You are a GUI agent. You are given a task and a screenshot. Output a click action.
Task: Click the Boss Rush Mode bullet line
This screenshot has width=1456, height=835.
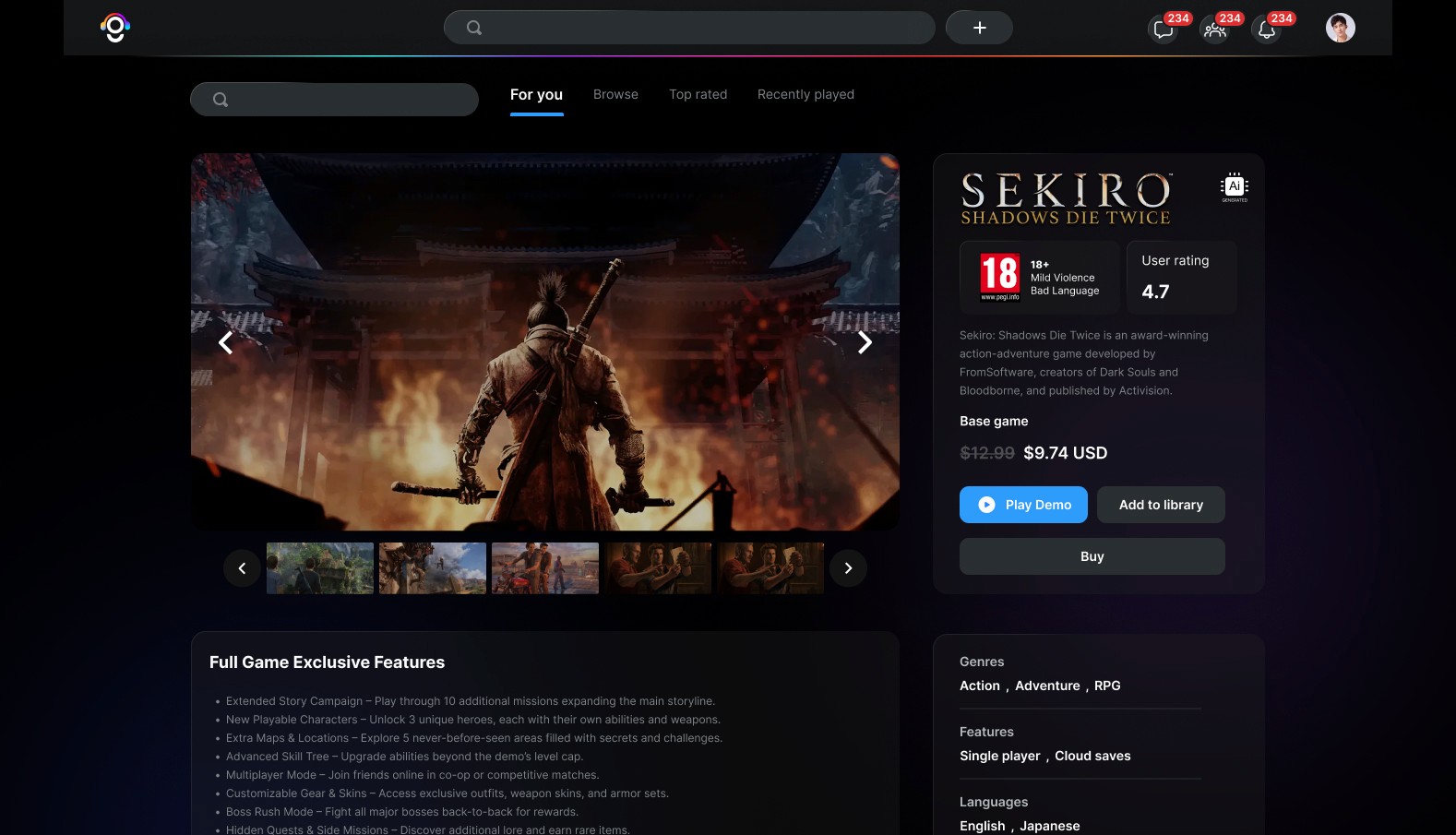pos(402,812)
